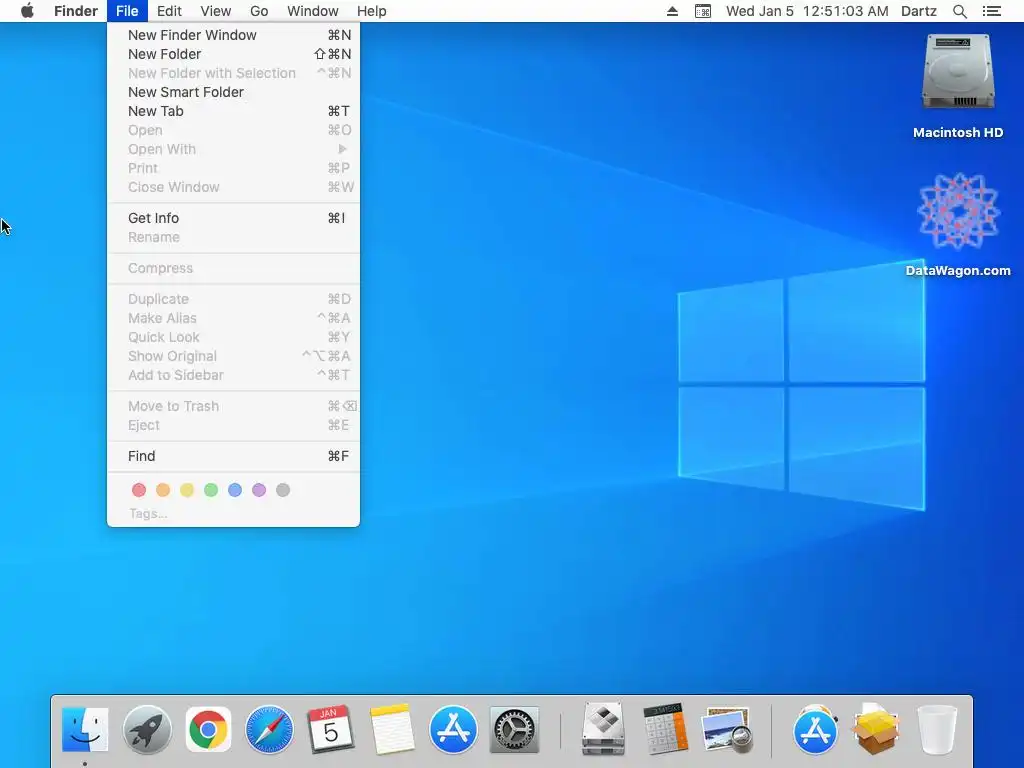
Task: Apply the purple tag color
Action: pyautogui.click(x=259, y=490)
